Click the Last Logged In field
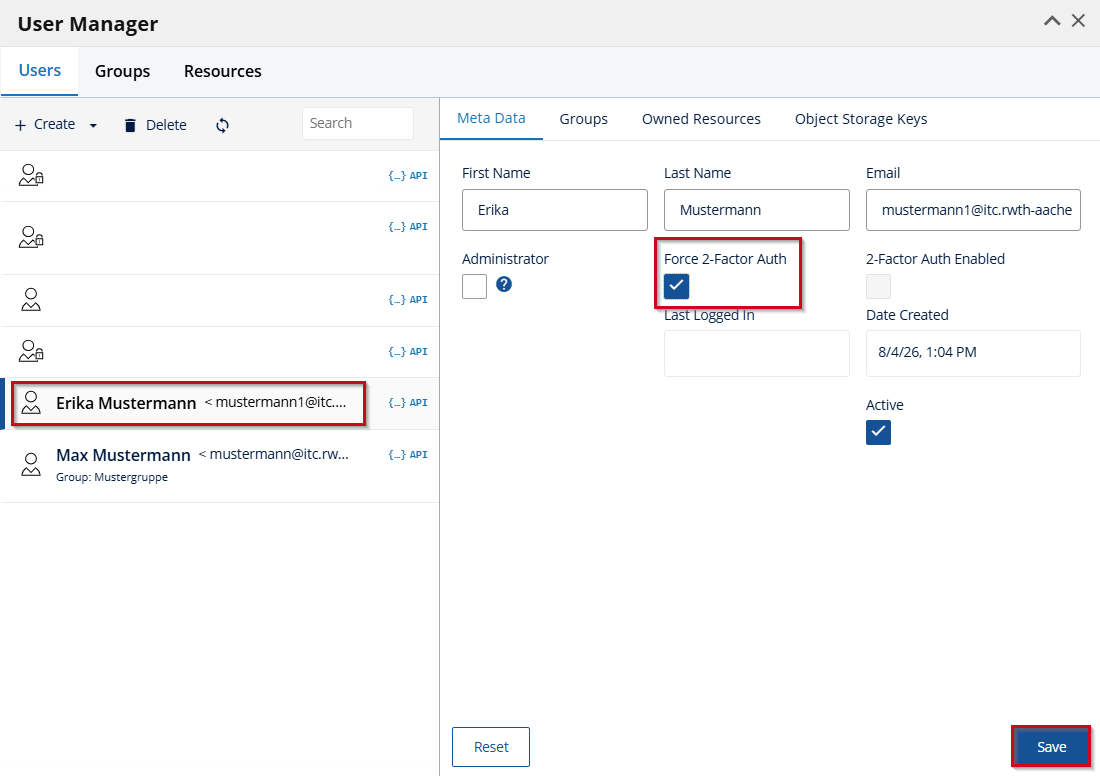The image size is (1100, 776). (x=757, y=354)
